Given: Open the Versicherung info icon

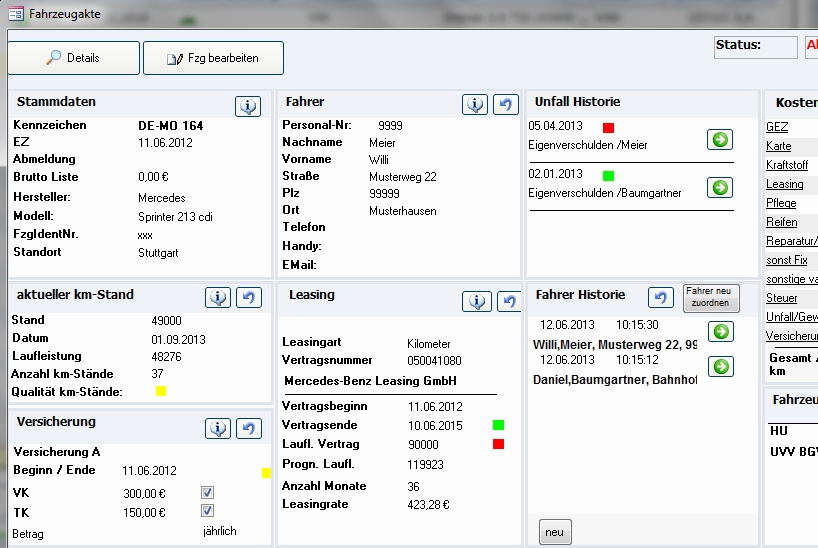Looking at the screenshot, I should click(x=218, y=428).
